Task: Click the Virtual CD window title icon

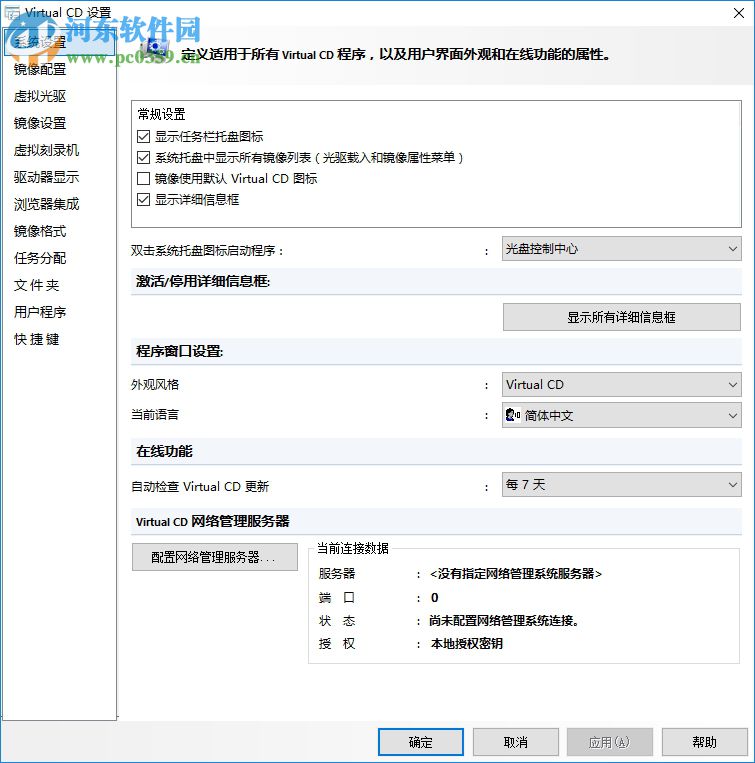Action: click(x=12, y=12)
